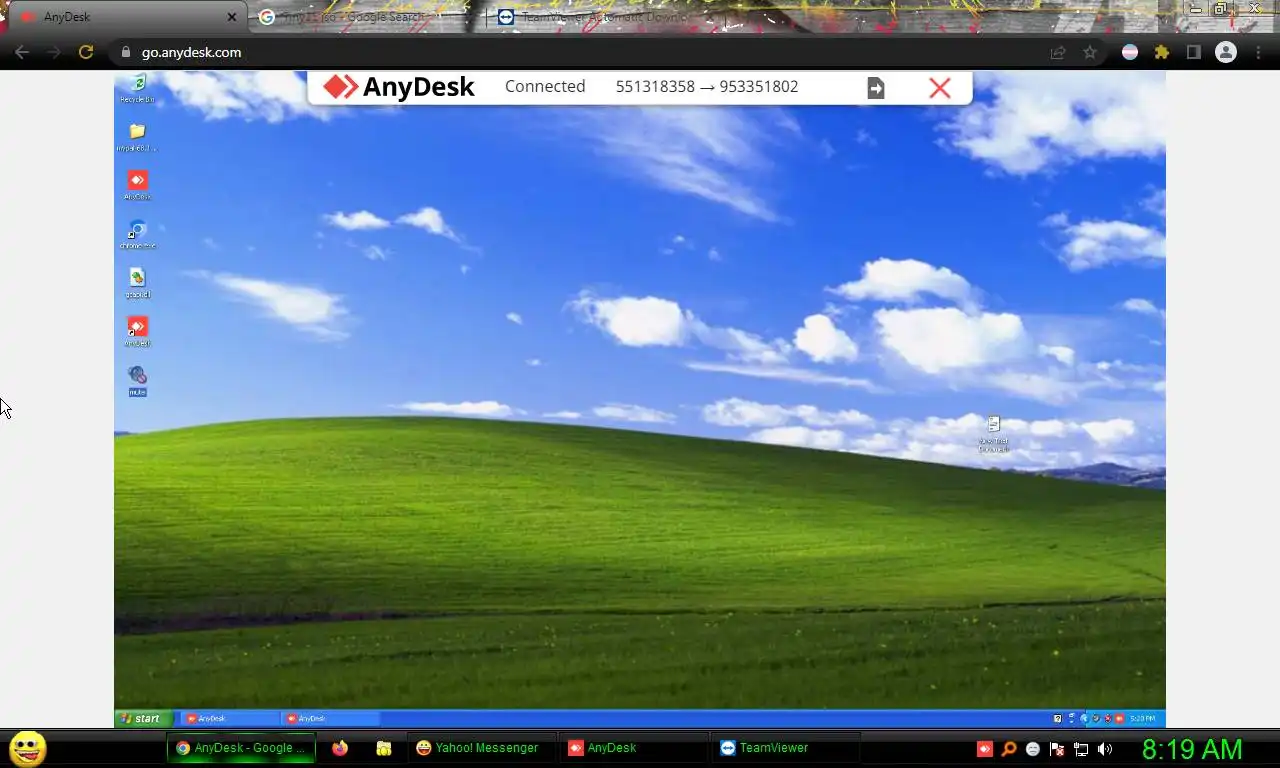
Task: Switch to second AnyDesk remote taskbar button
Action: coord(331,718)
